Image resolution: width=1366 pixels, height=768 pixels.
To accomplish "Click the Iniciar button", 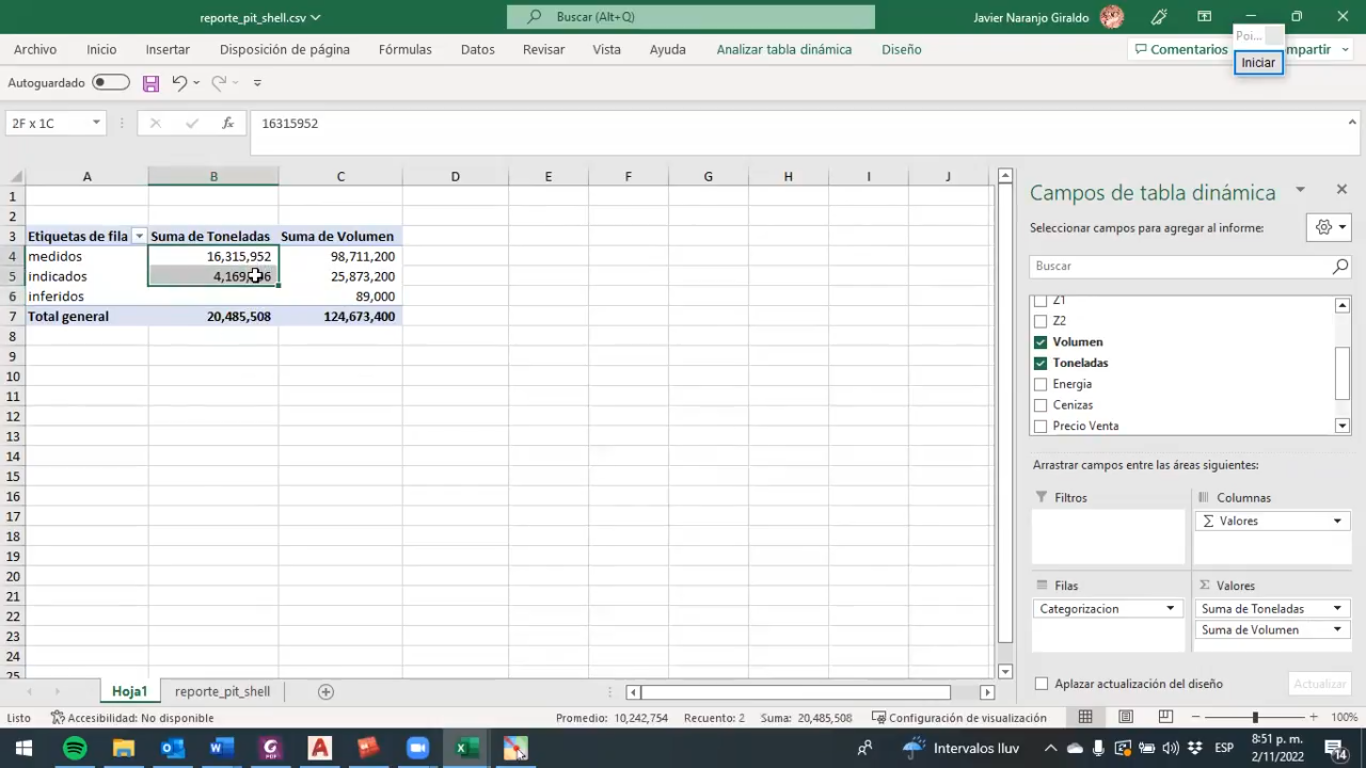I will [1258, 62].
